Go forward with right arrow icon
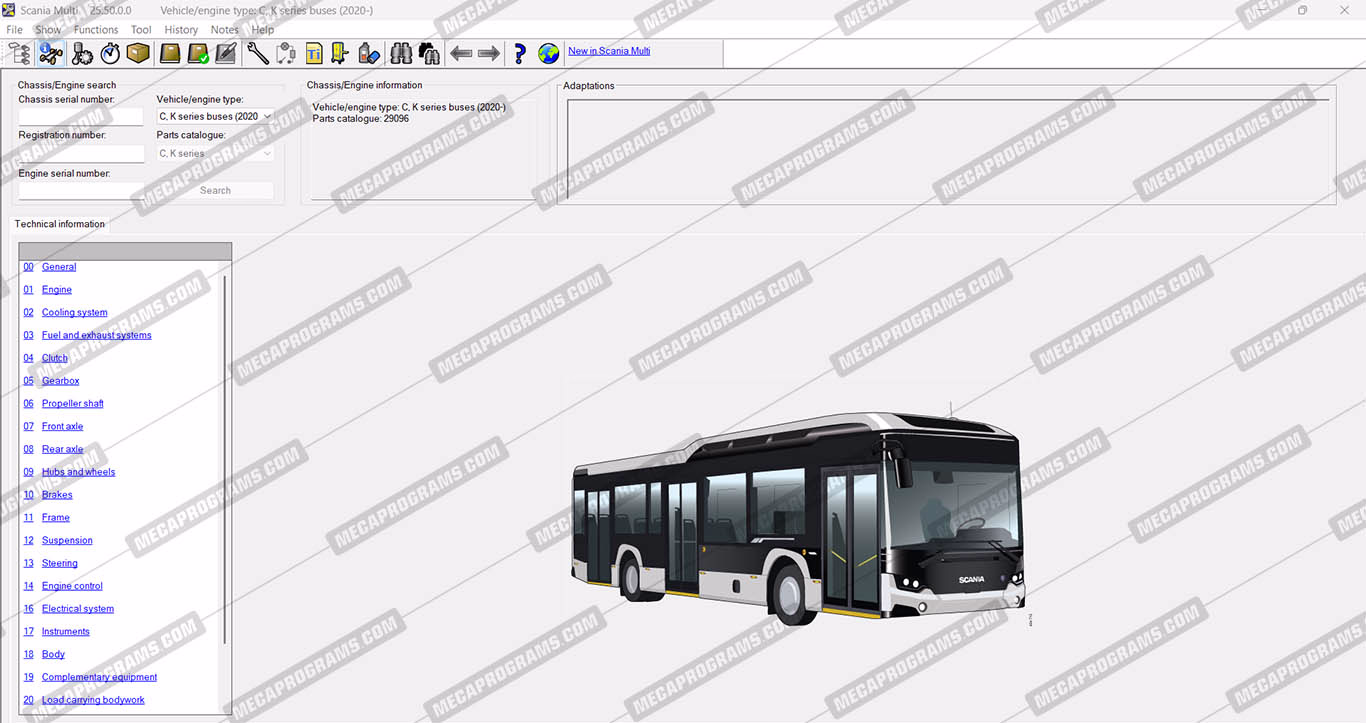Viewport: 1366px width, 723px height. click(x=489, y=53)
